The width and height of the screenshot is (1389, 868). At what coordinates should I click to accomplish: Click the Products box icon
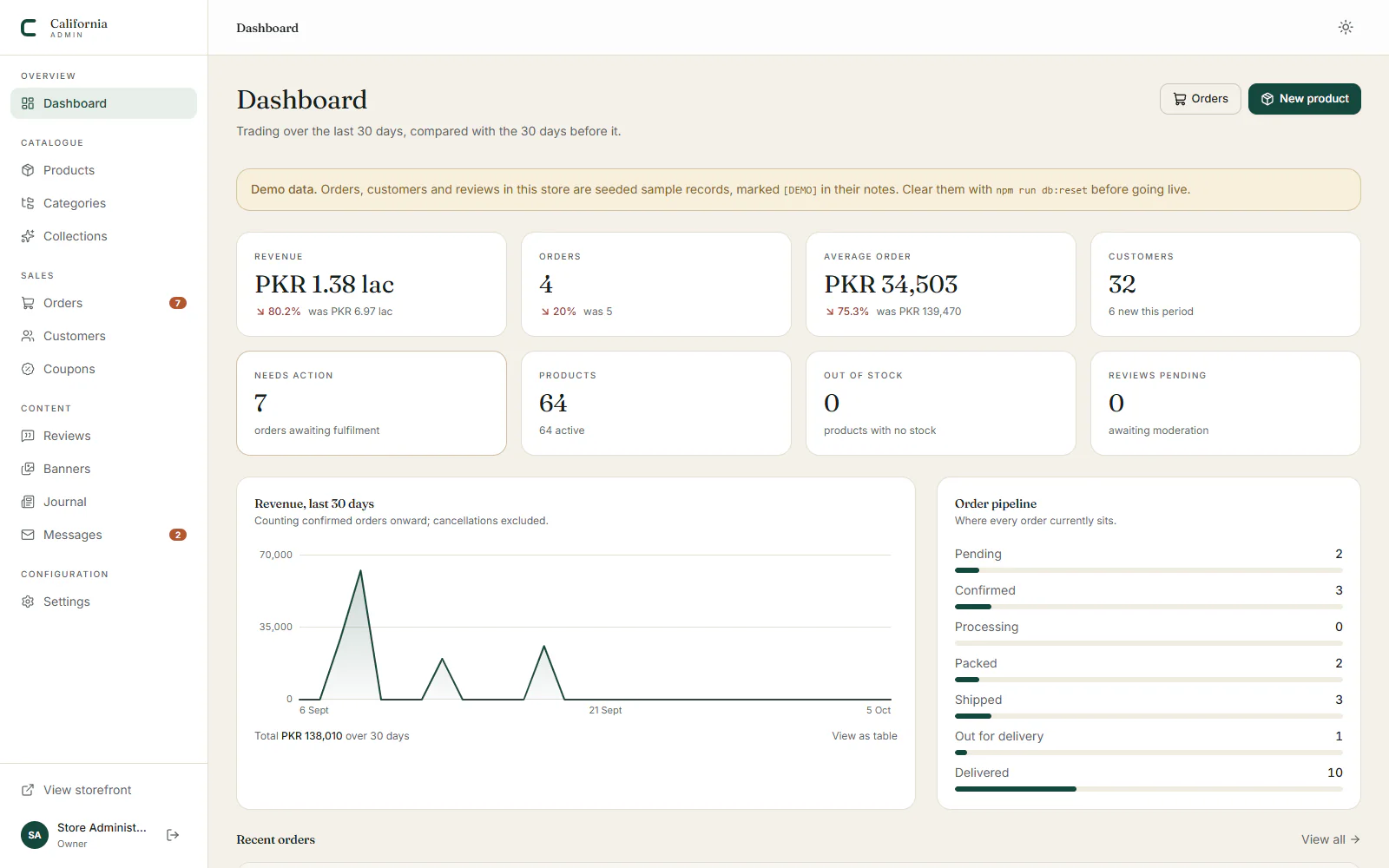(x=28, y=170)
